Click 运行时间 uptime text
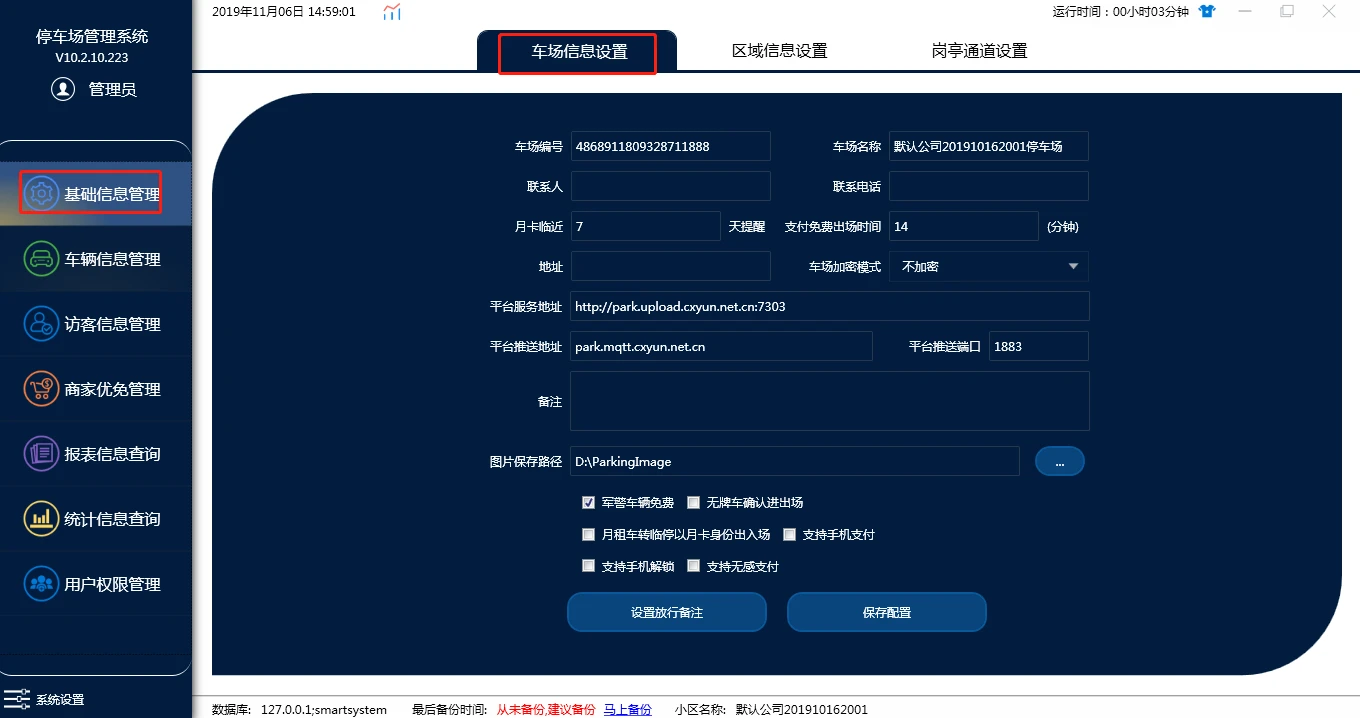1360x718 pixels. coord(1120,12)
